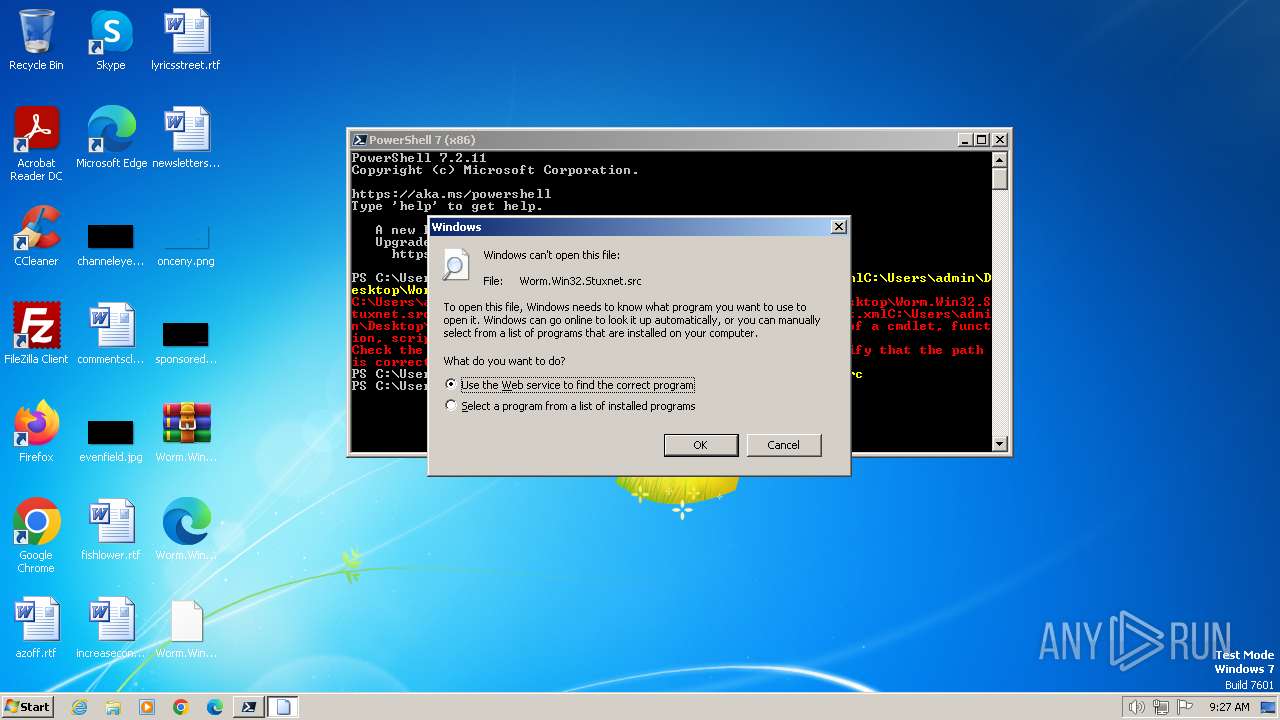Viewport: 1280px width, 720px height.
Task: Select the Worm.Win WinRAR archive icon
Action: [186, 432]
